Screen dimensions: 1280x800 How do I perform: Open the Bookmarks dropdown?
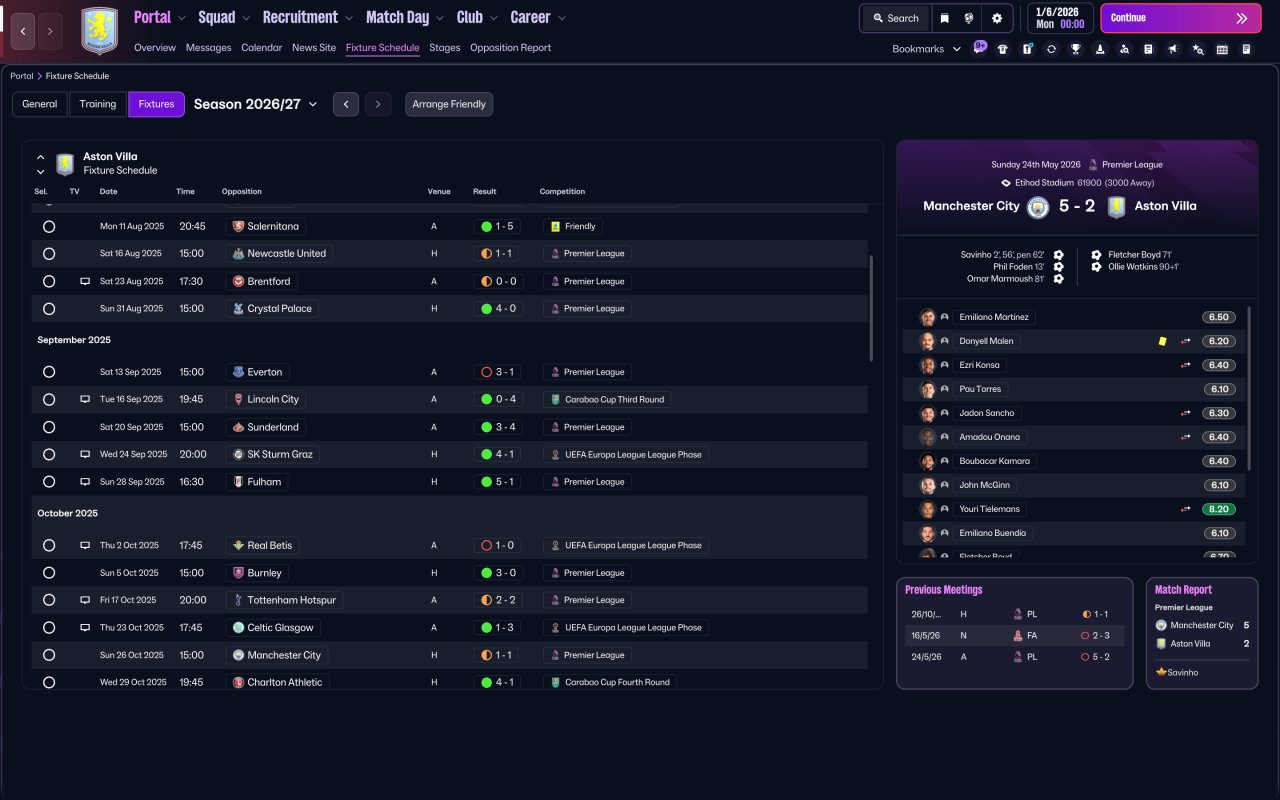click(x=926, y=49)
